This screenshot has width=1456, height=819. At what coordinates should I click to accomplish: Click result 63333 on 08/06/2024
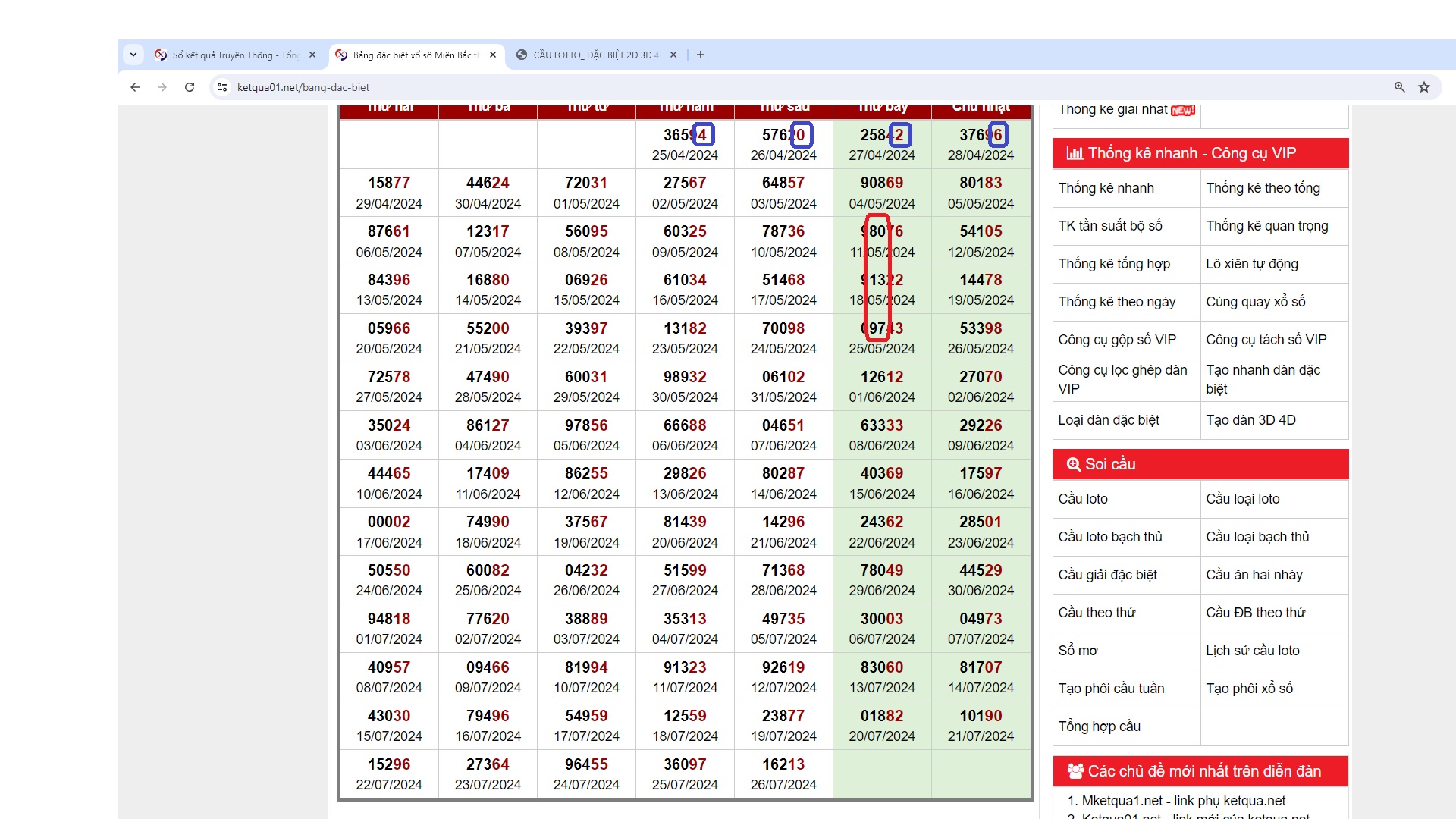(x=881, y=425)
